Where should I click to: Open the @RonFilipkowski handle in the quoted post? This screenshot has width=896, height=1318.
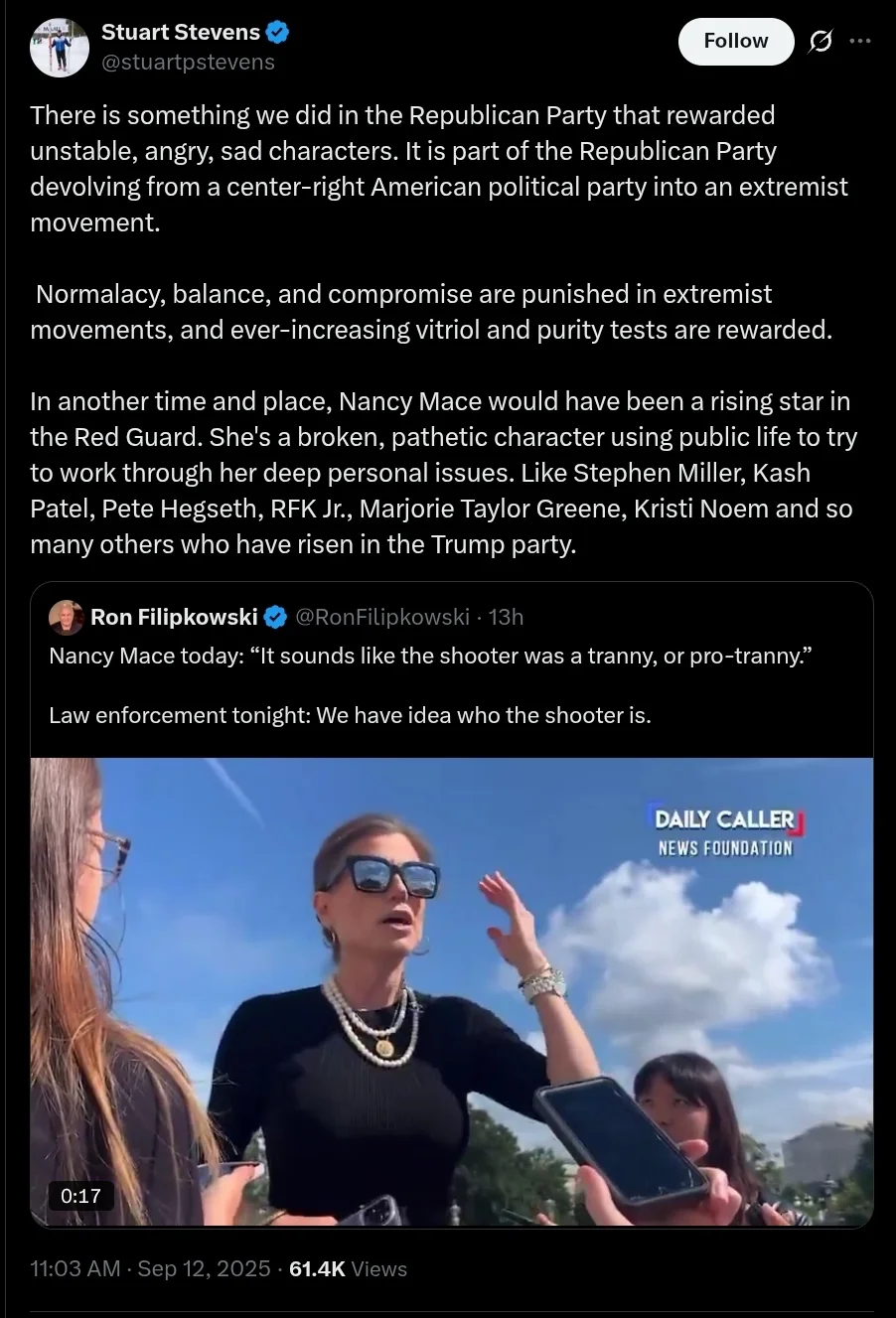tap(382, 617)
